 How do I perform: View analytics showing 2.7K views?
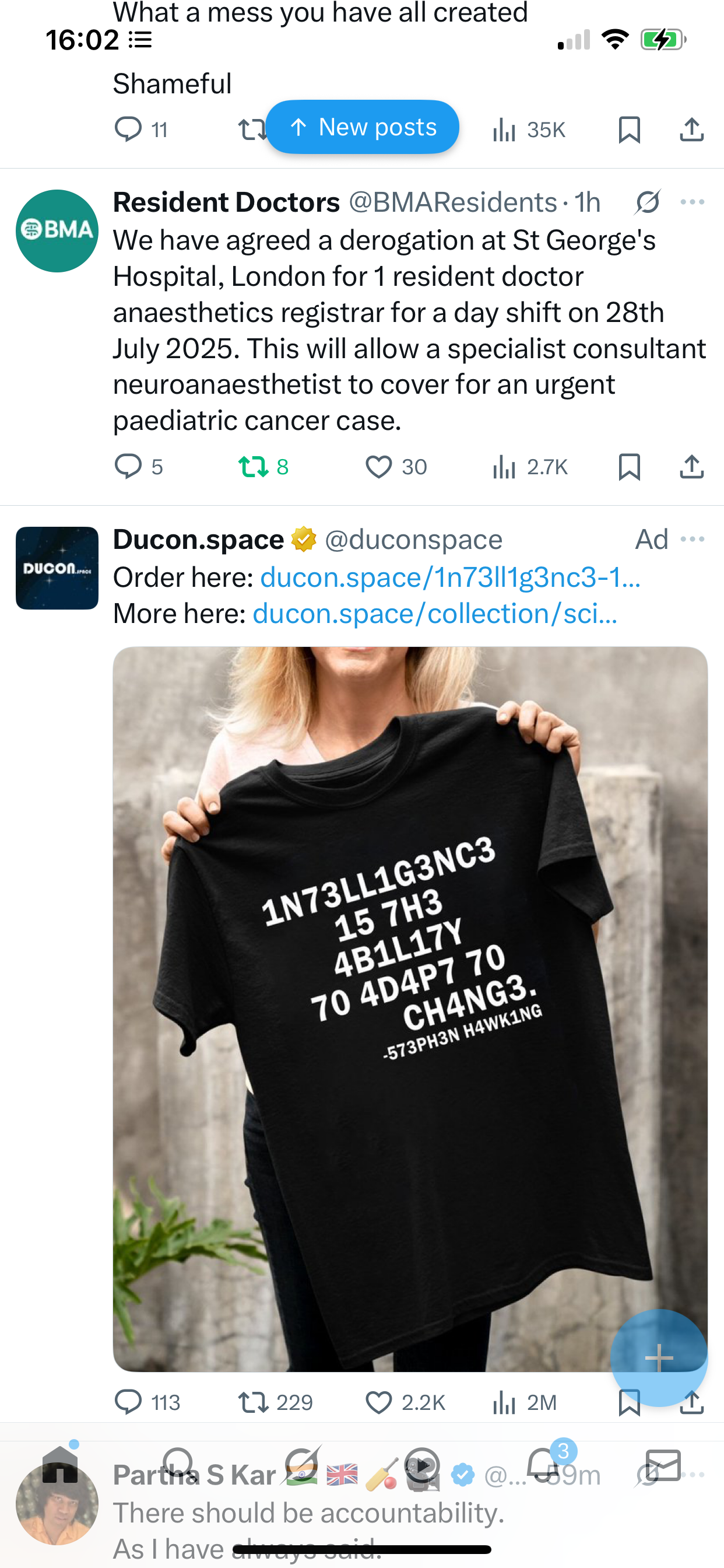[x=529, y=467]
